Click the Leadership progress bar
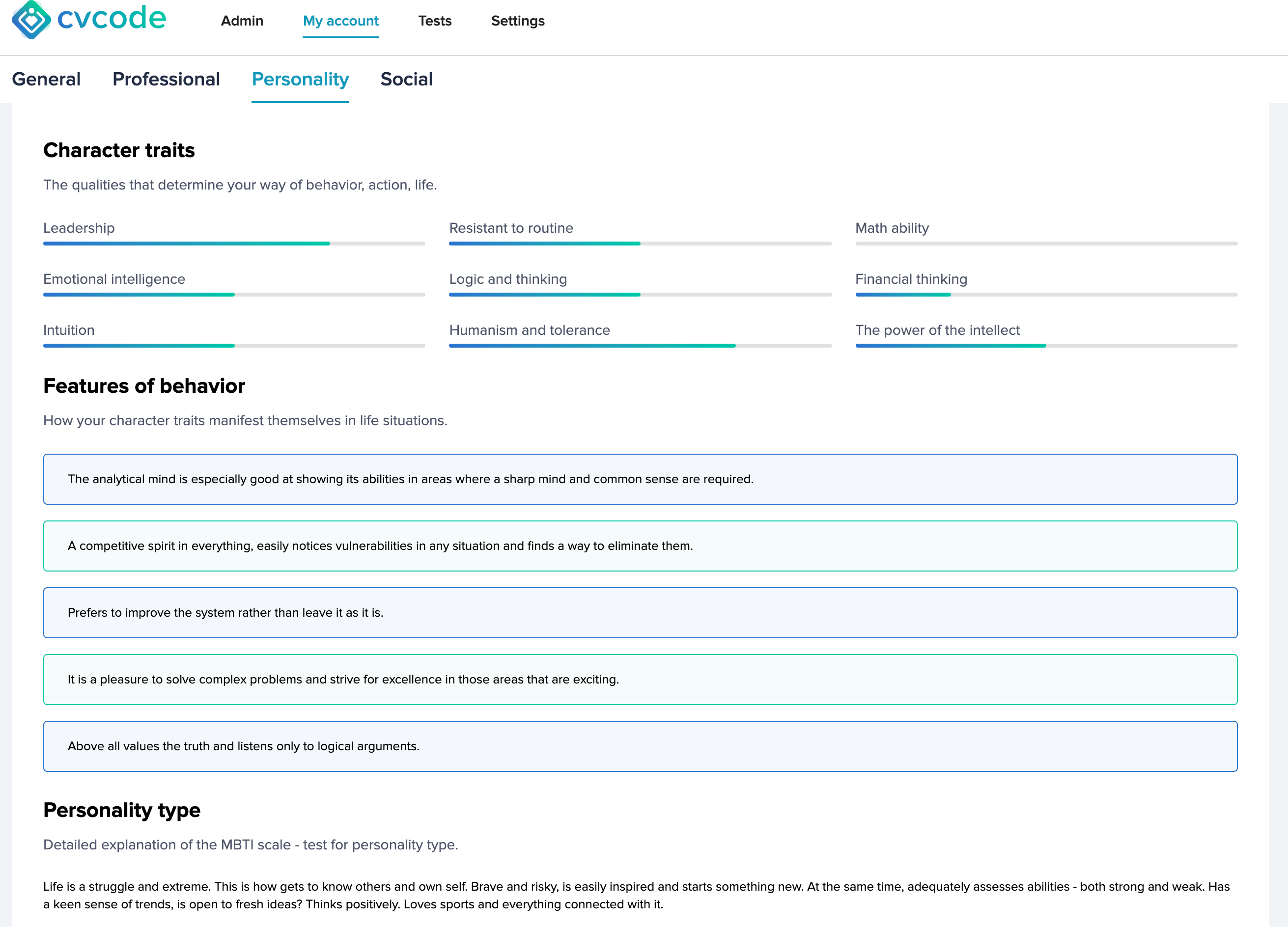 click(233, 244)
